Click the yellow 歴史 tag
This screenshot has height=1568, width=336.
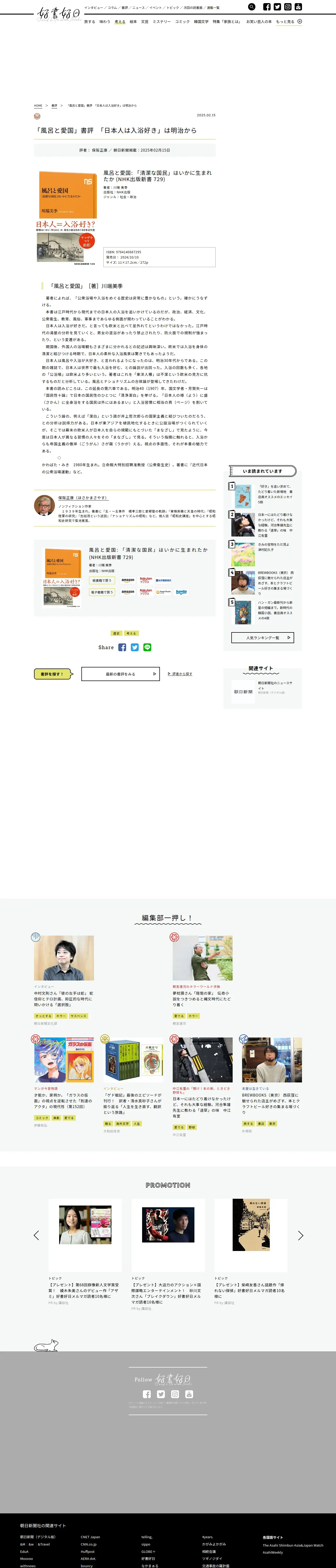116,633
